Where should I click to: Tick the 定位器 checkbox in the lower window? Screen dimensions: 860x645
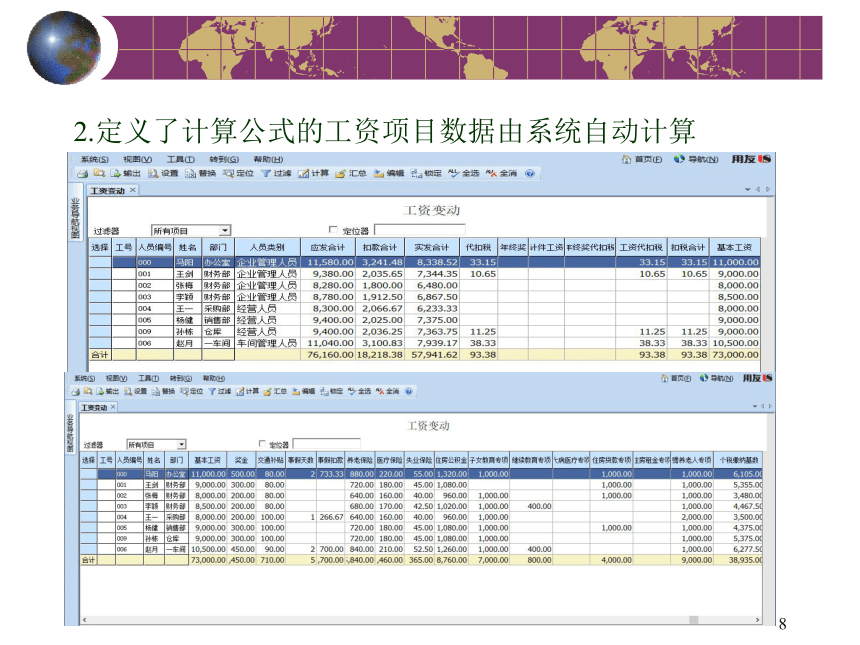click(262, 444)
